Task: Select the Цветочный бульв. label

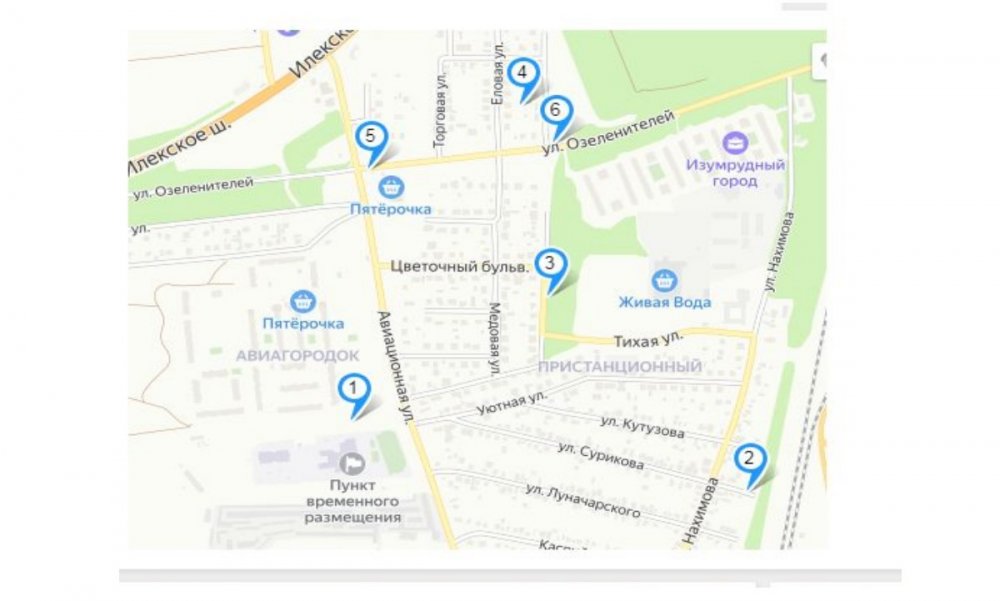Action: pos(459,267)
